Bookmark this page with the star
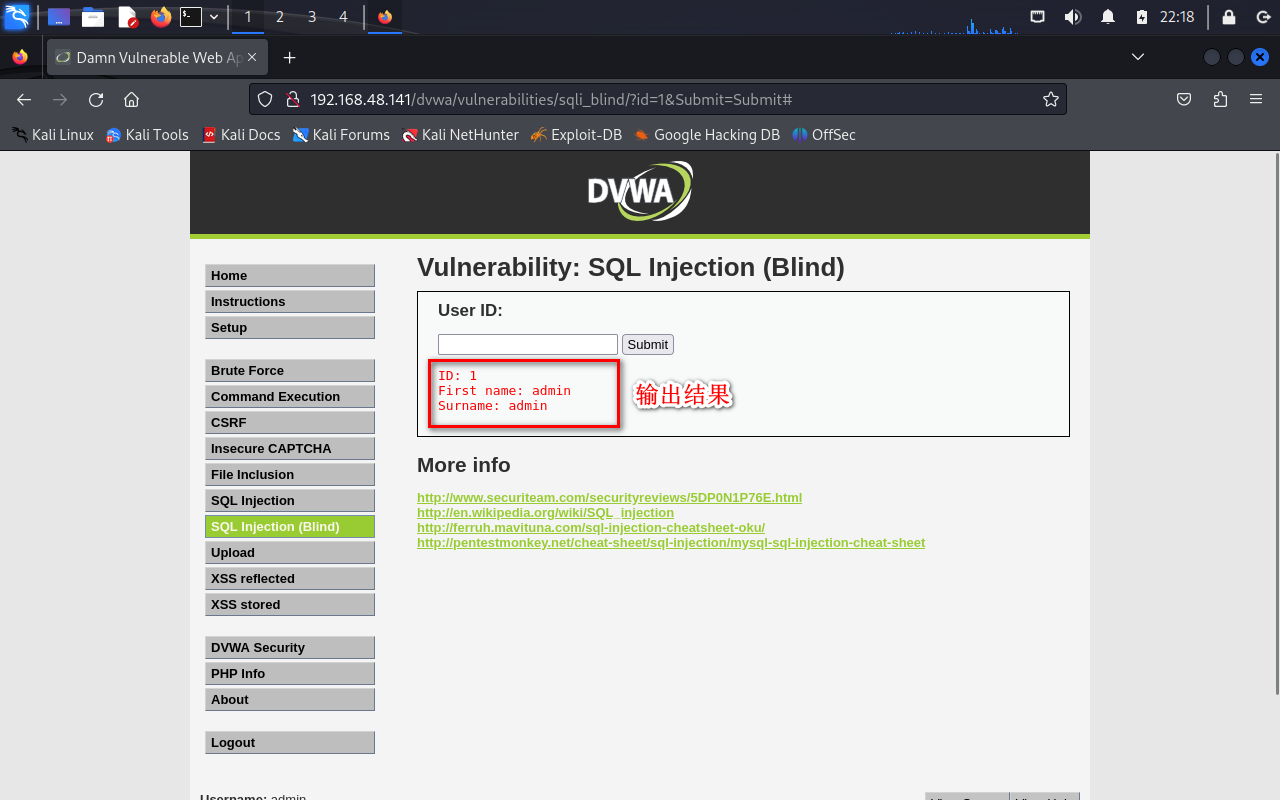 [x=1051, y=99]
